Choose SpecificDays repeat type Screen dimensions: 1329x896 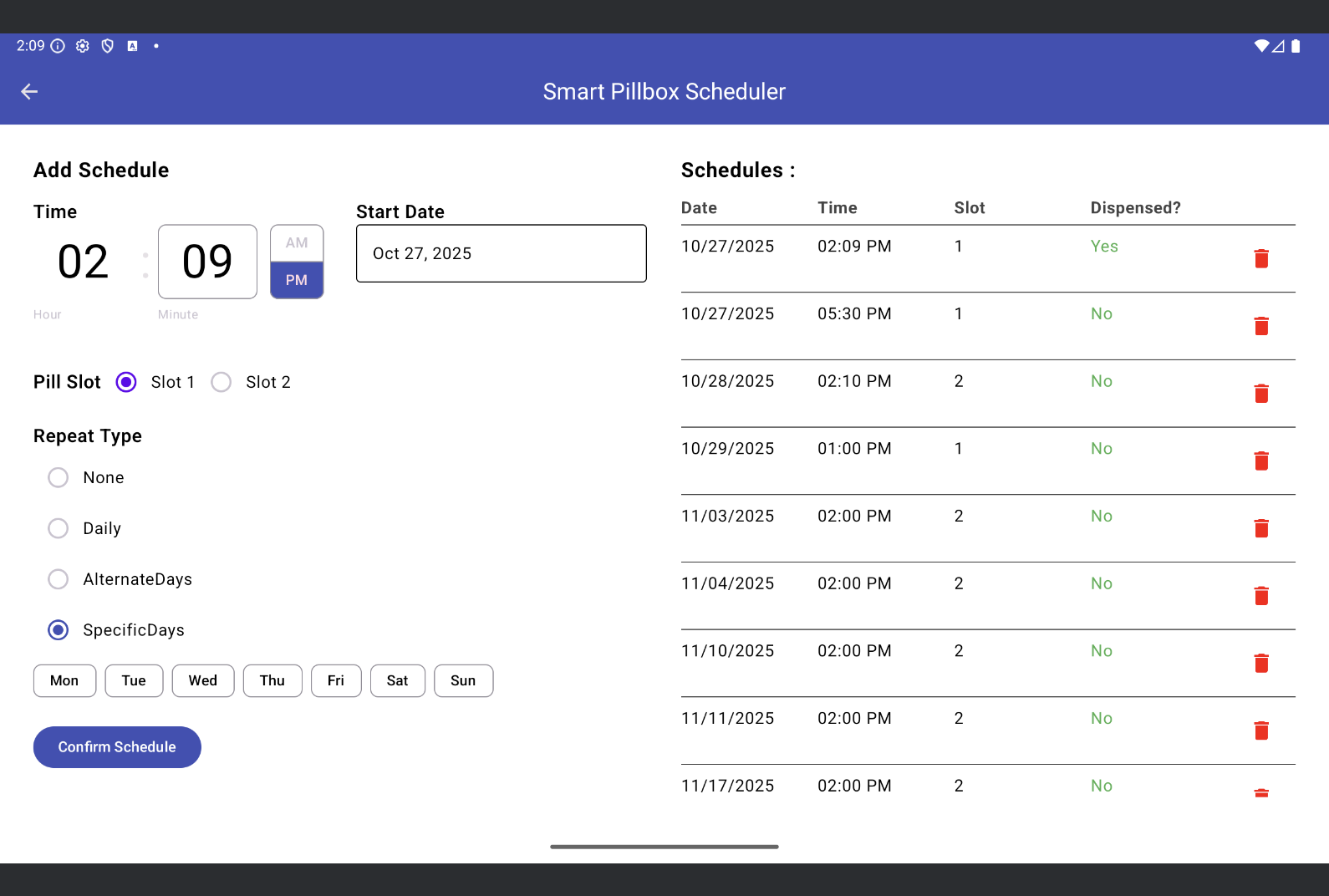click(x=58, y=630)
